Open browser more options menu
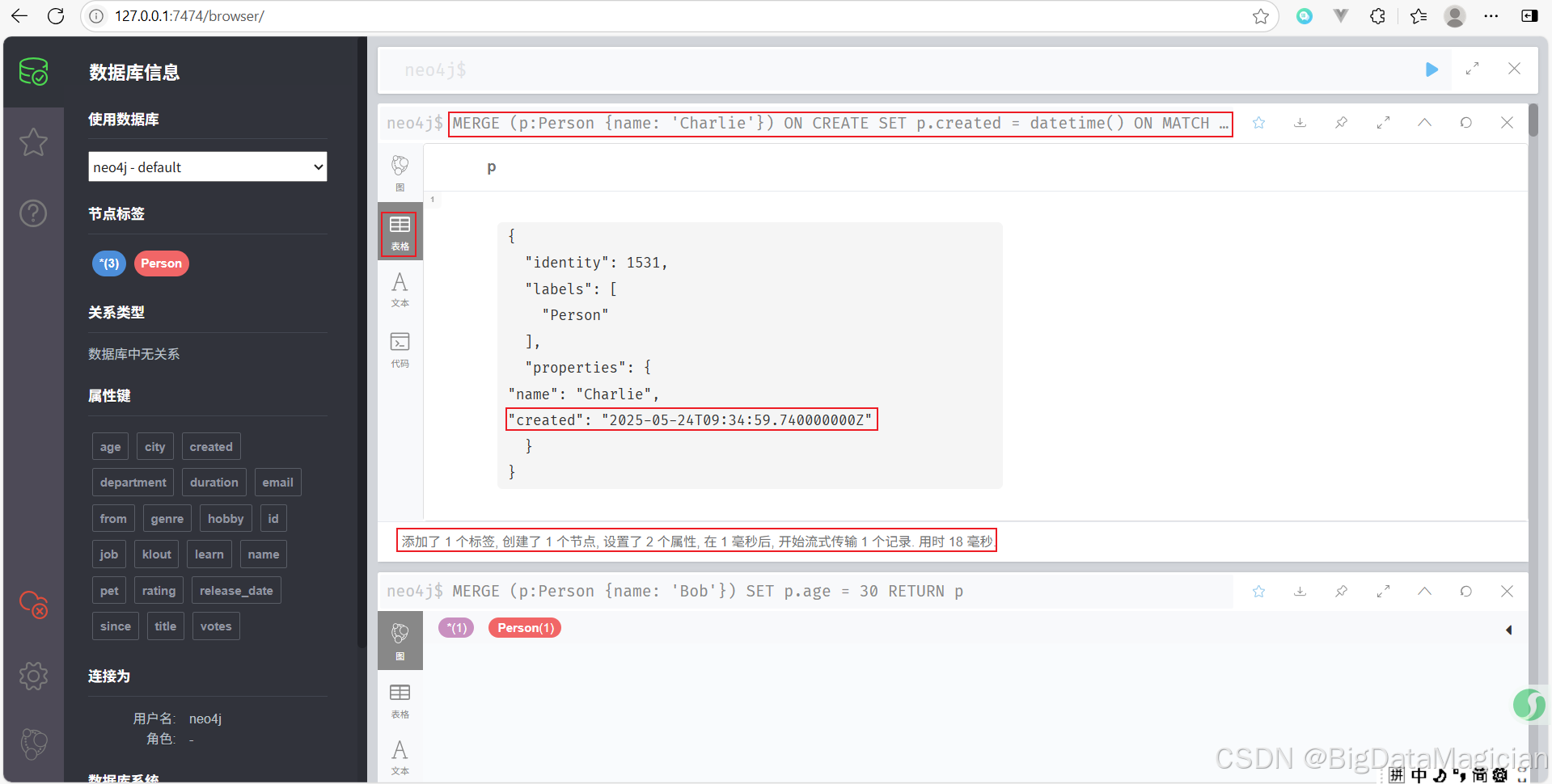Image resolution: width=1552 pixels, height=784 pixels. [x=1491, y=16]
